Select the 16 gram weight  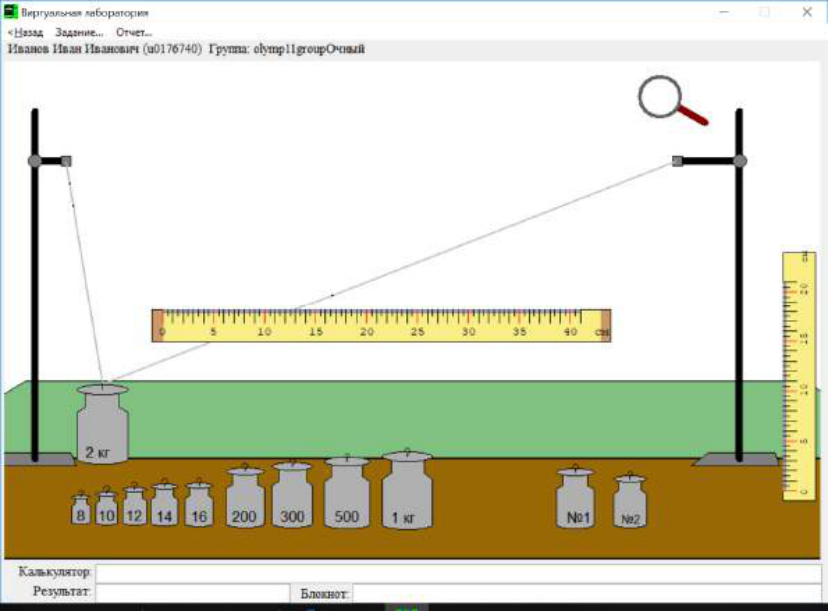click(199, 503)
